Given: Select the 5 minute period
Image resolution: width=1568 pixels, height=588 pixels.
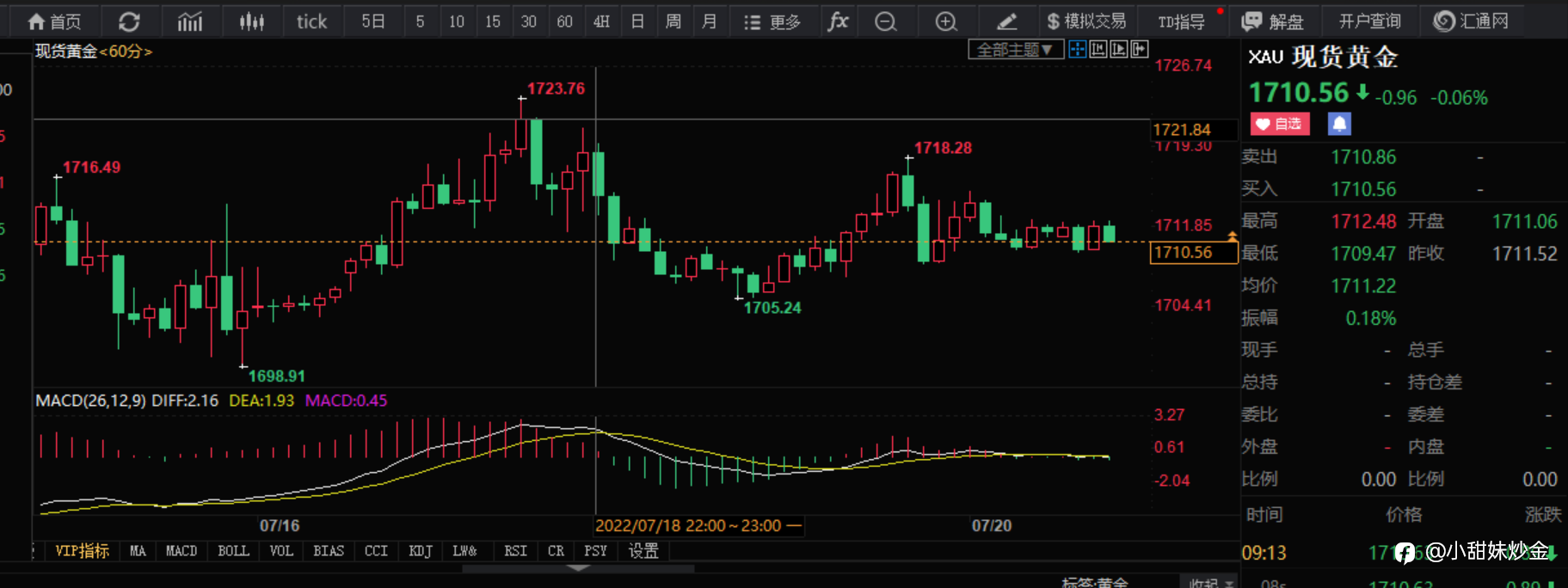Looking at the screenshot, I should (x=420, y=21).
